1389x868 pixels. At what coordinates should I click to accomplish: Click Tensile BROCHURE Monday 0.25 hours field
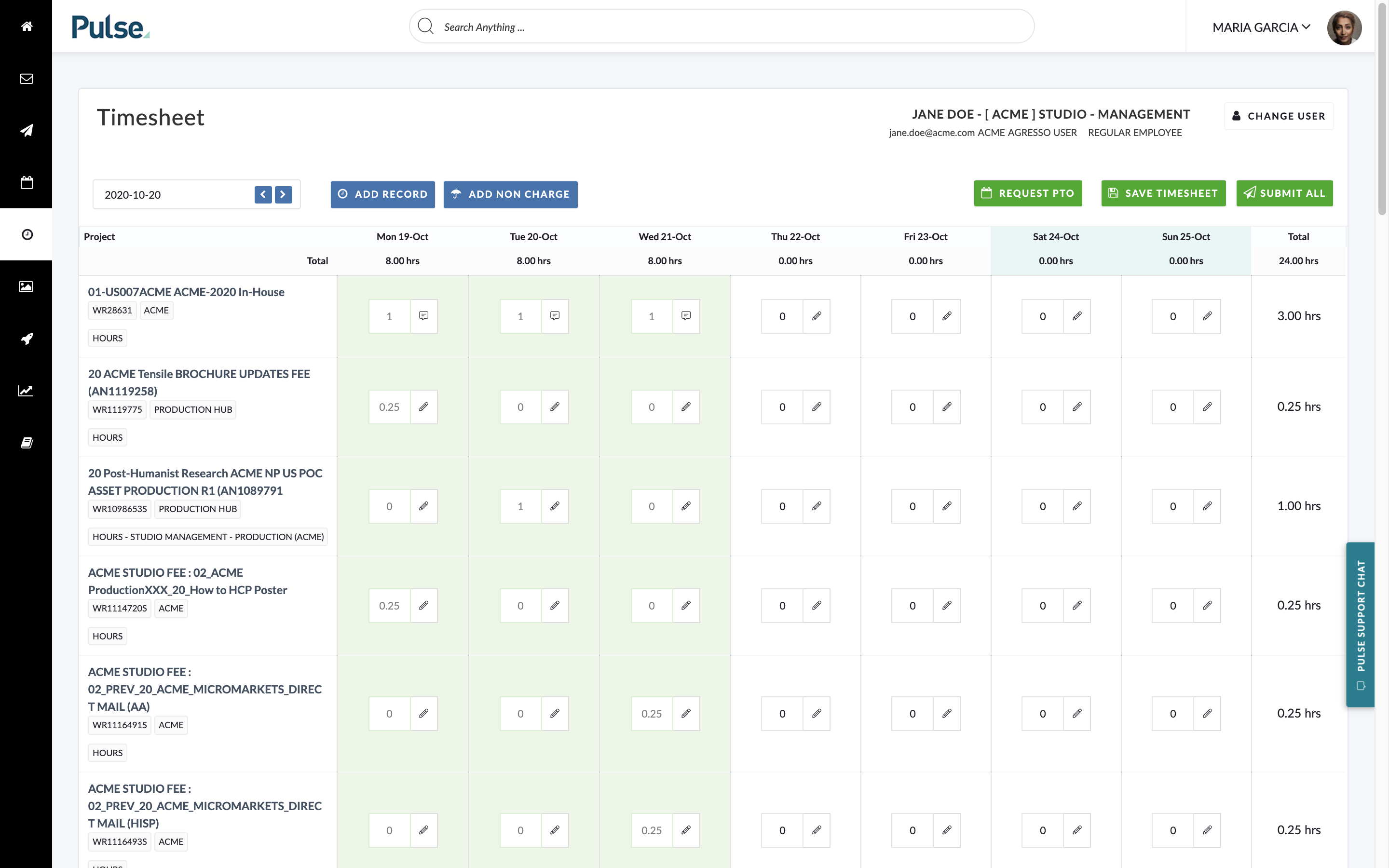click(x=389, y=407)
